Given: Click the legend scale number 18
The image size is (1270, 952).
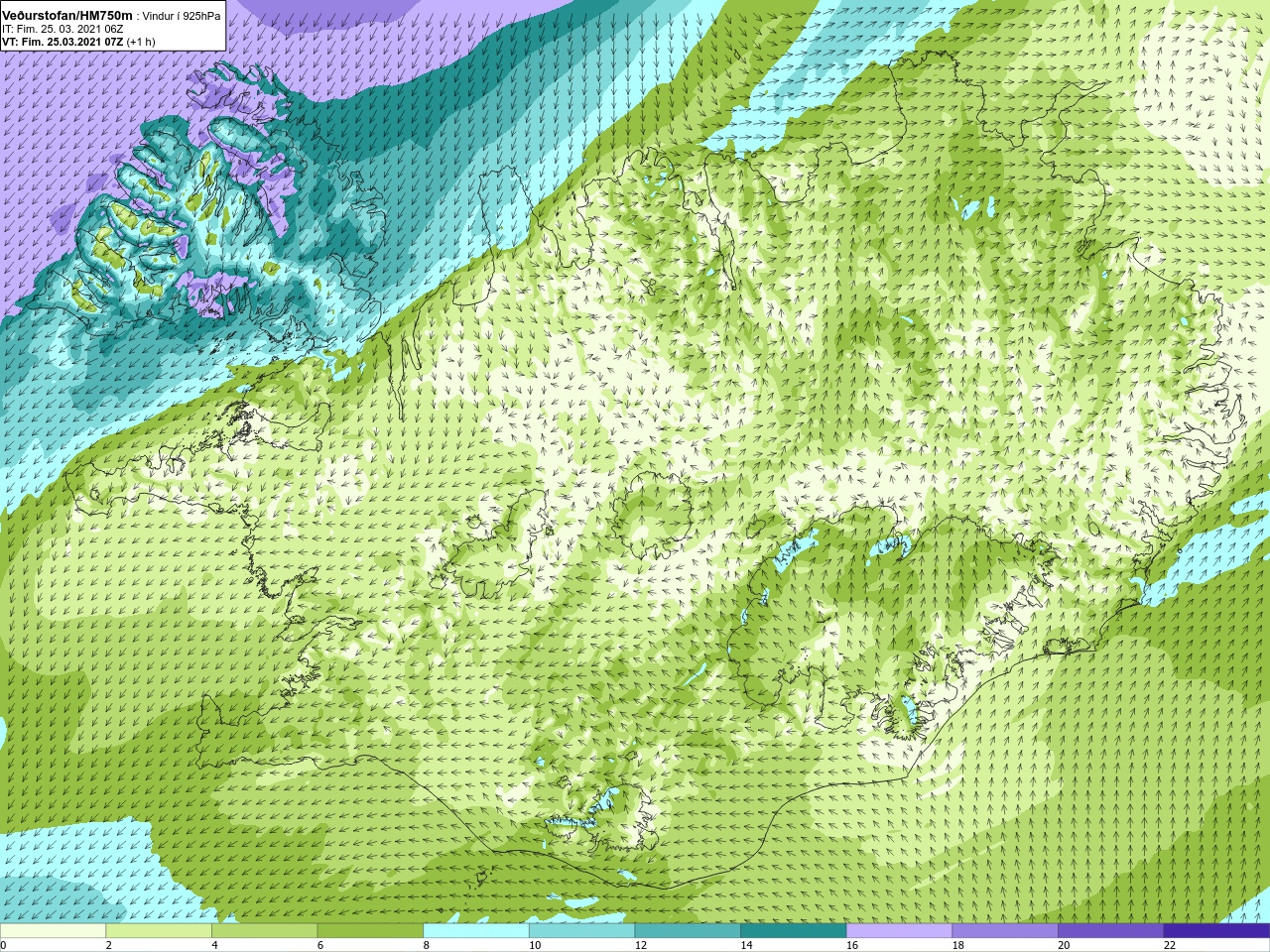Looking at the screenshot, I should tap(958, 946).
